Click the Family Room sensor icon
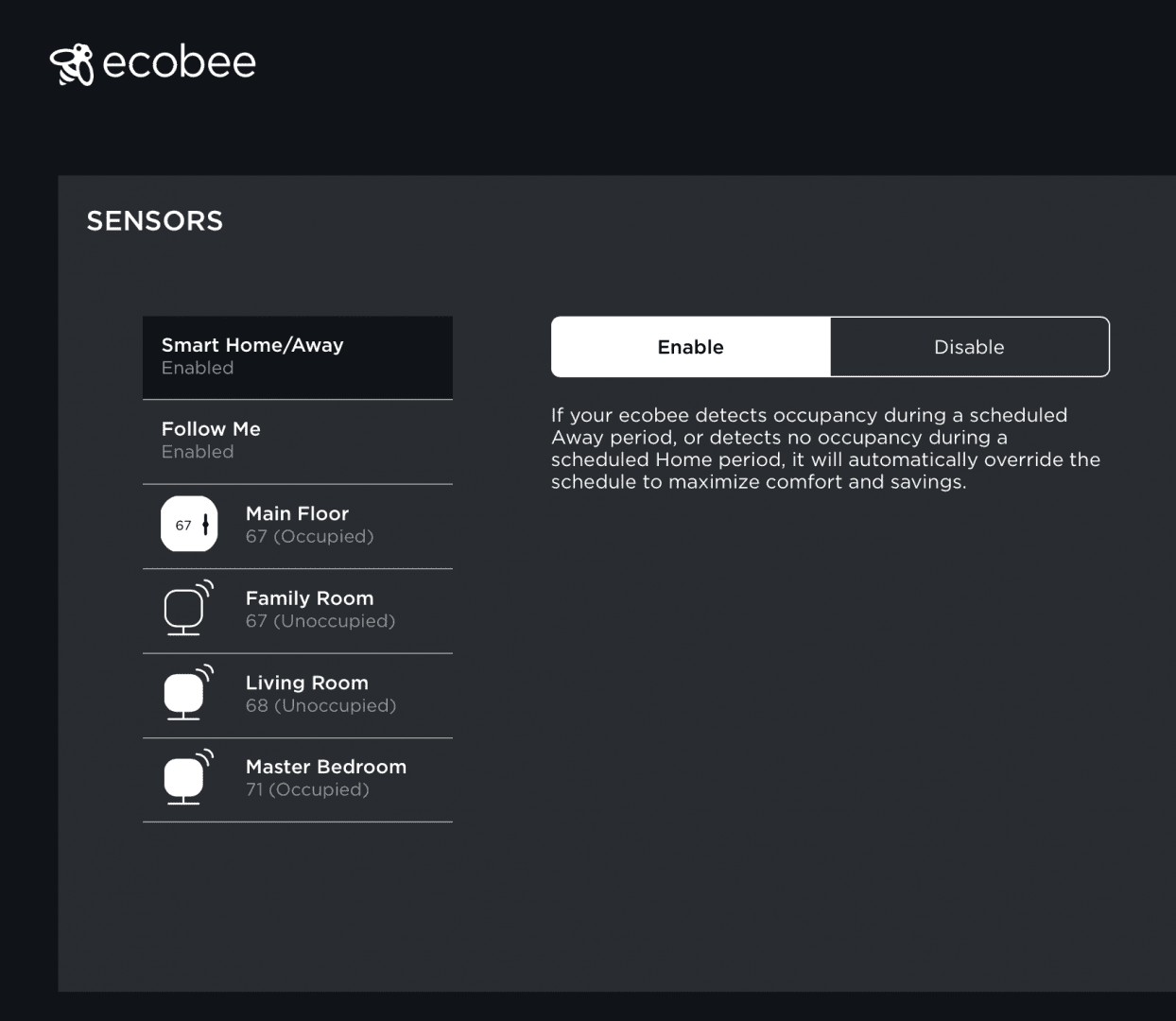Screen dimensions: 1176x1021 (x=188, y=608)
